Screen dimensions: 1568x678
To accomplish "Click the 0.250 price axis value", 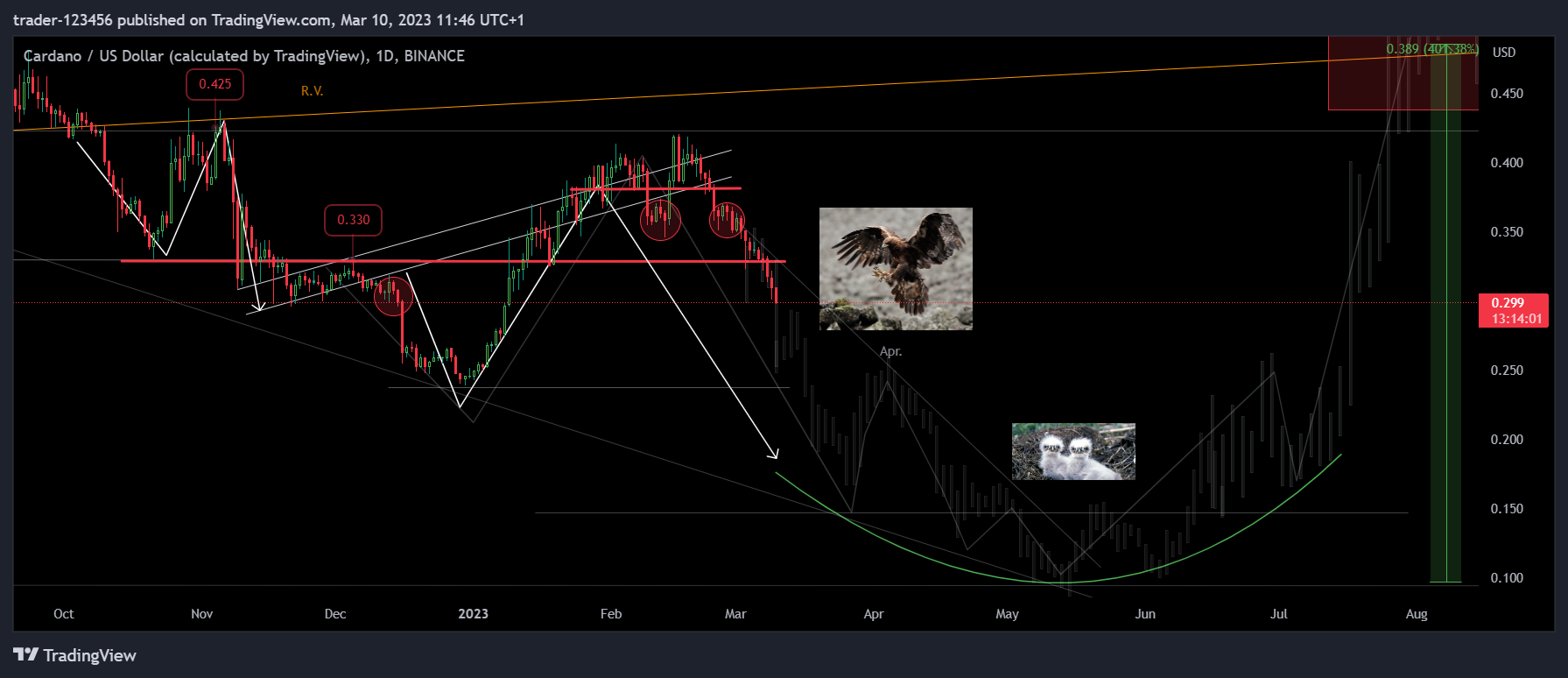I will pos(1507,371).
